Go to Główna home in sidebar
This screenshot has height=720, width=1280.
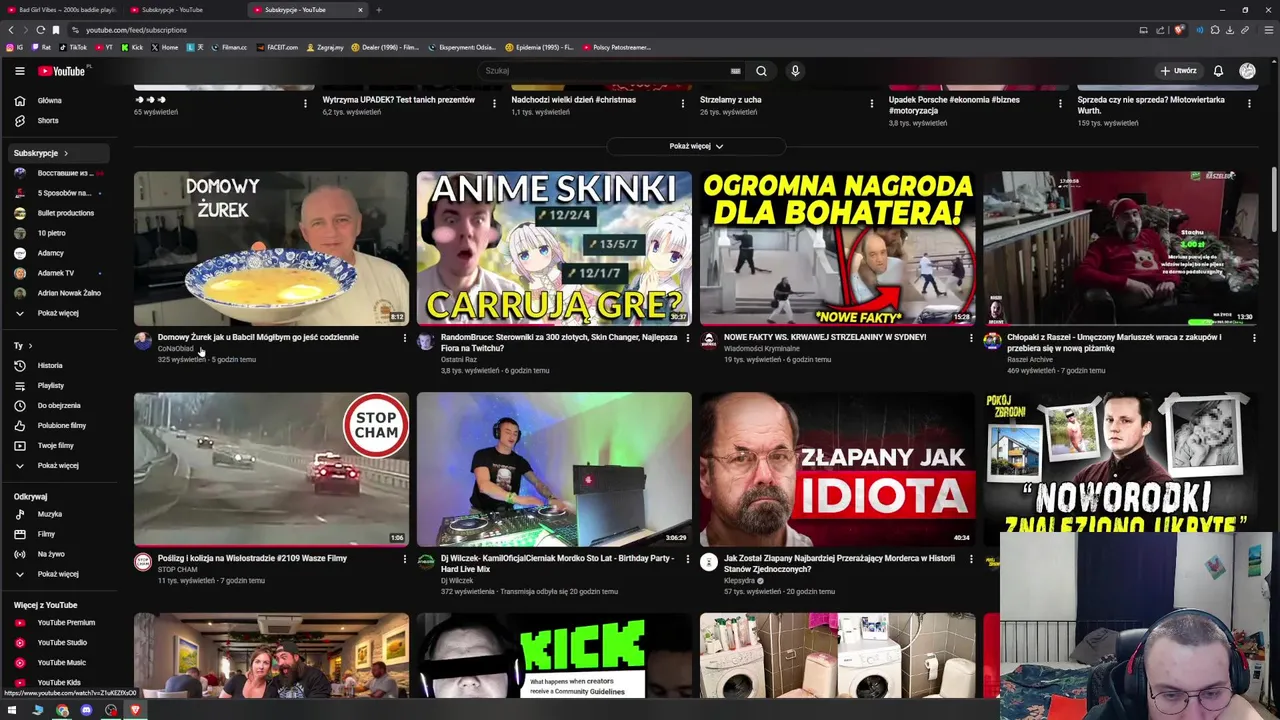(60, 100)
